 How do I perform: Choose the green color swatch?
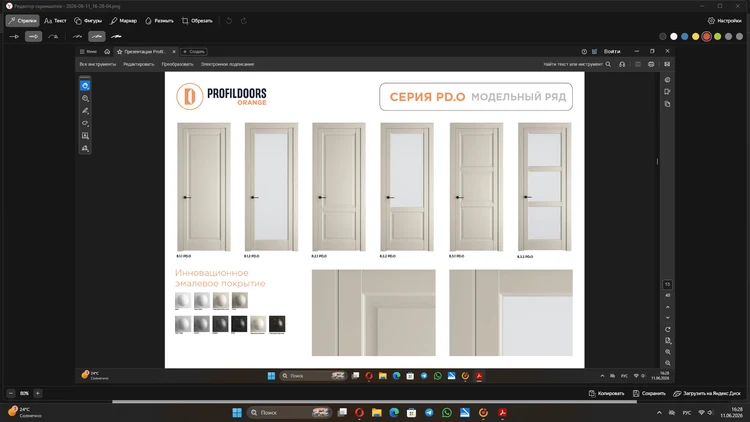tap(717, 36)
